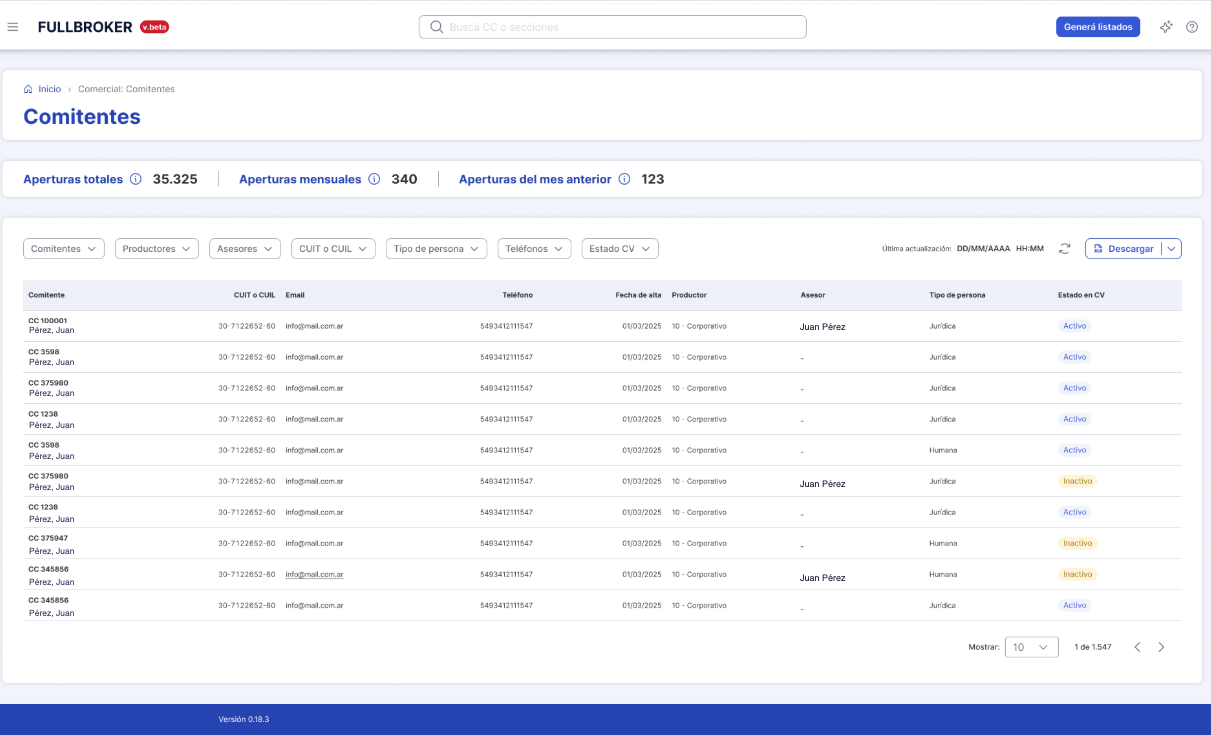Go to previous page arrow
The height and width of the screenshot is (735, 1211).
click(x=1137, y=647)
